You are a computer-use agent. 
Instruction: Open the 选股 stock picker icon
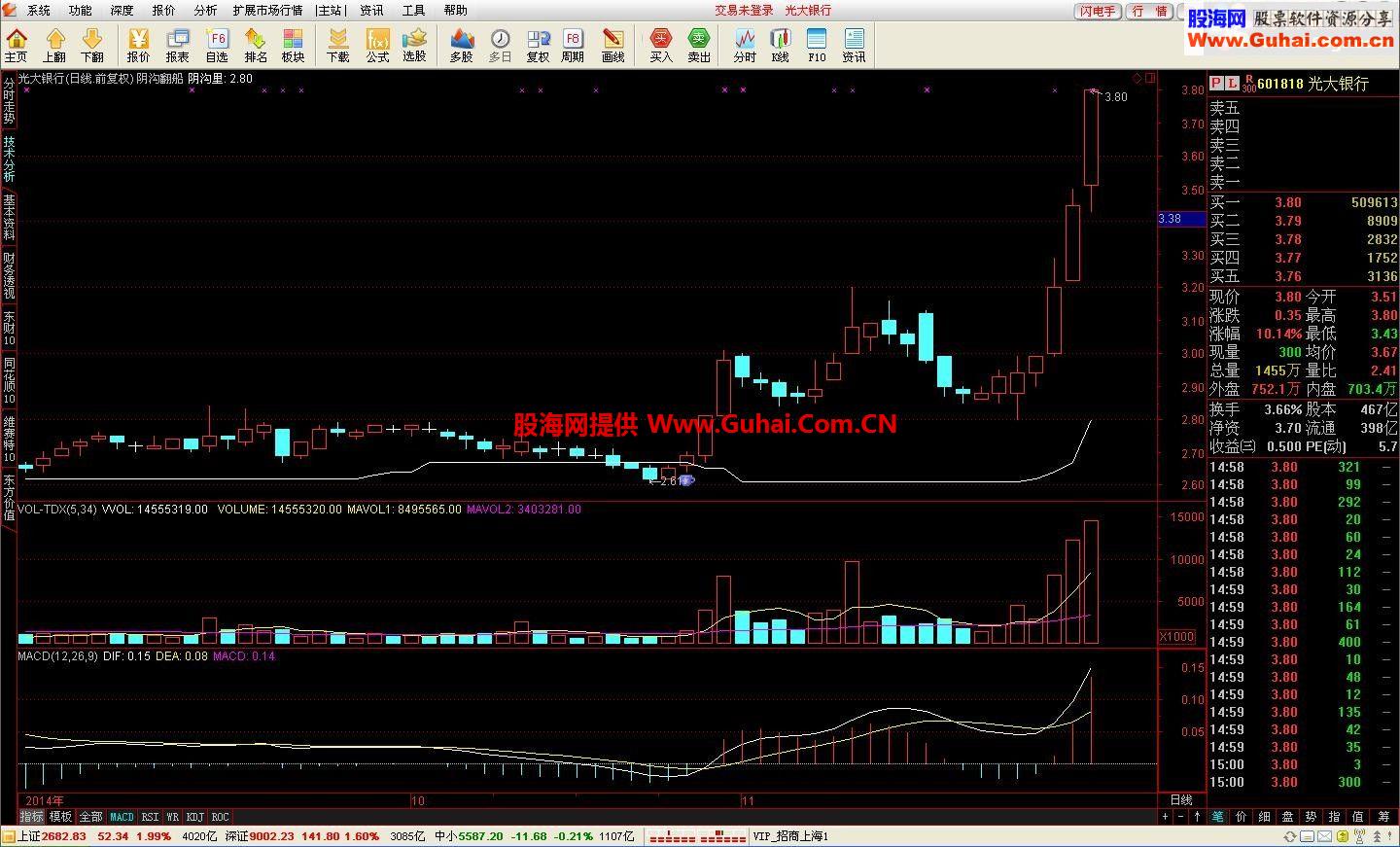click(x=415, y=45)
